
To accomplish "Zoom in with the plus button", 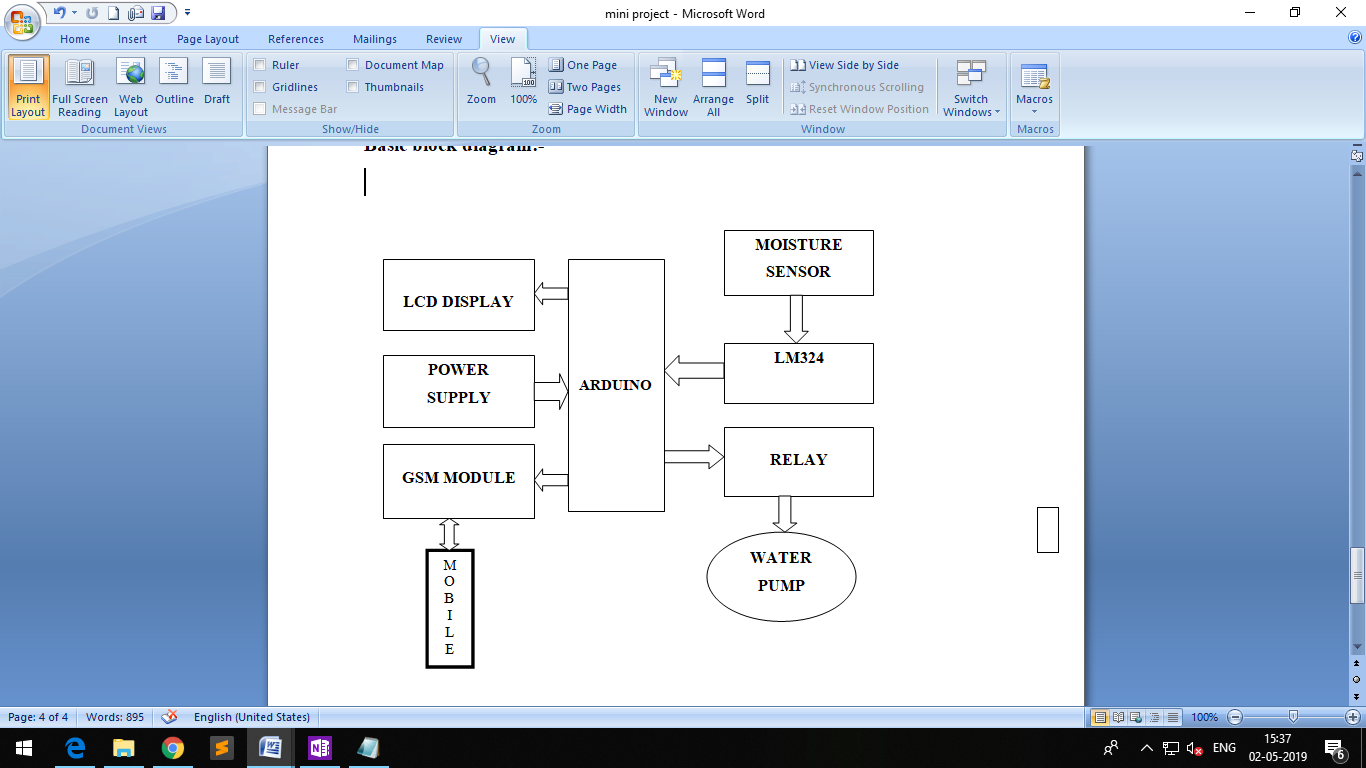I will coord(1353,717).
